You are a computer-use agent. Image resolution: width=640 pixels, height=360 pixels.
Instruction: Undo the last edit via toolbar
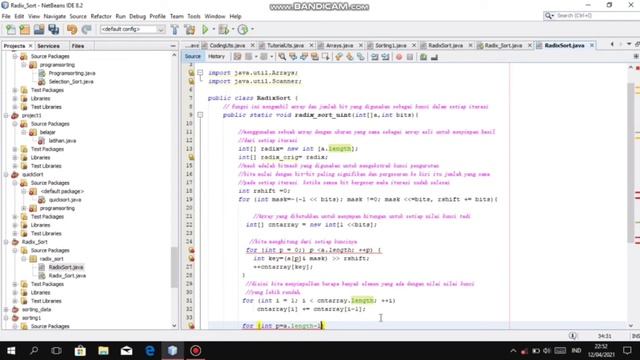click(72, 29)
